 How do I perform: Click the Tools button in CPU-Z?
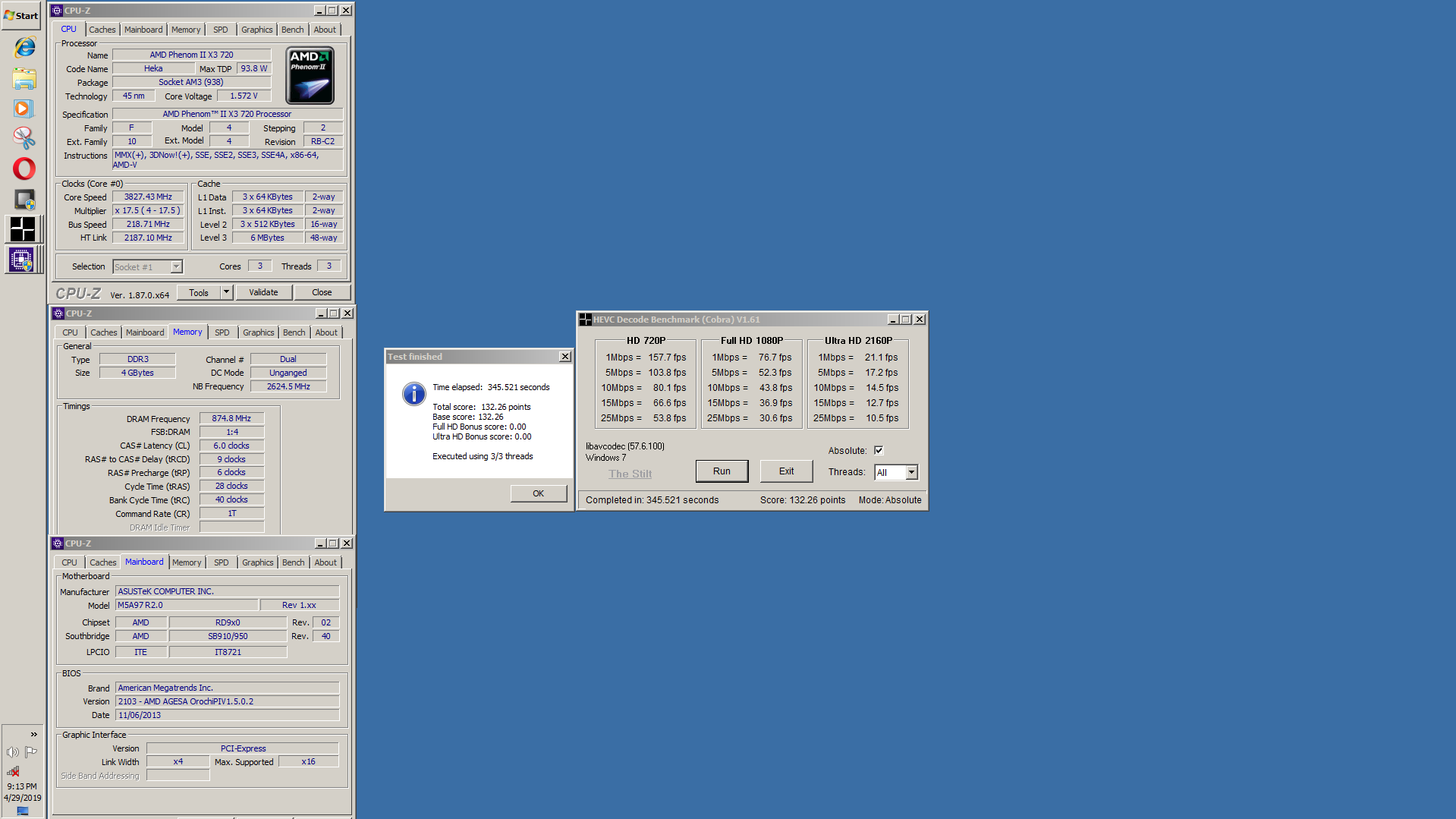[199, 292]
